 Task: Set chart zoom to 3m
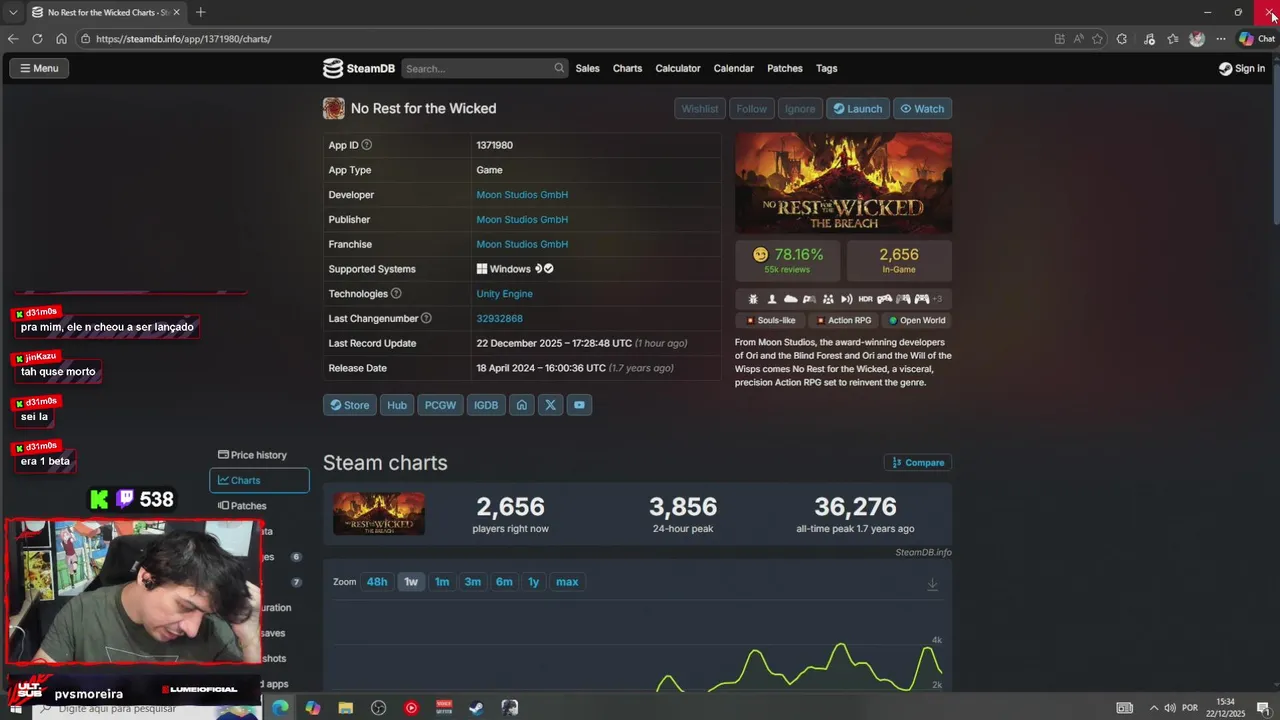click(473, 582)
